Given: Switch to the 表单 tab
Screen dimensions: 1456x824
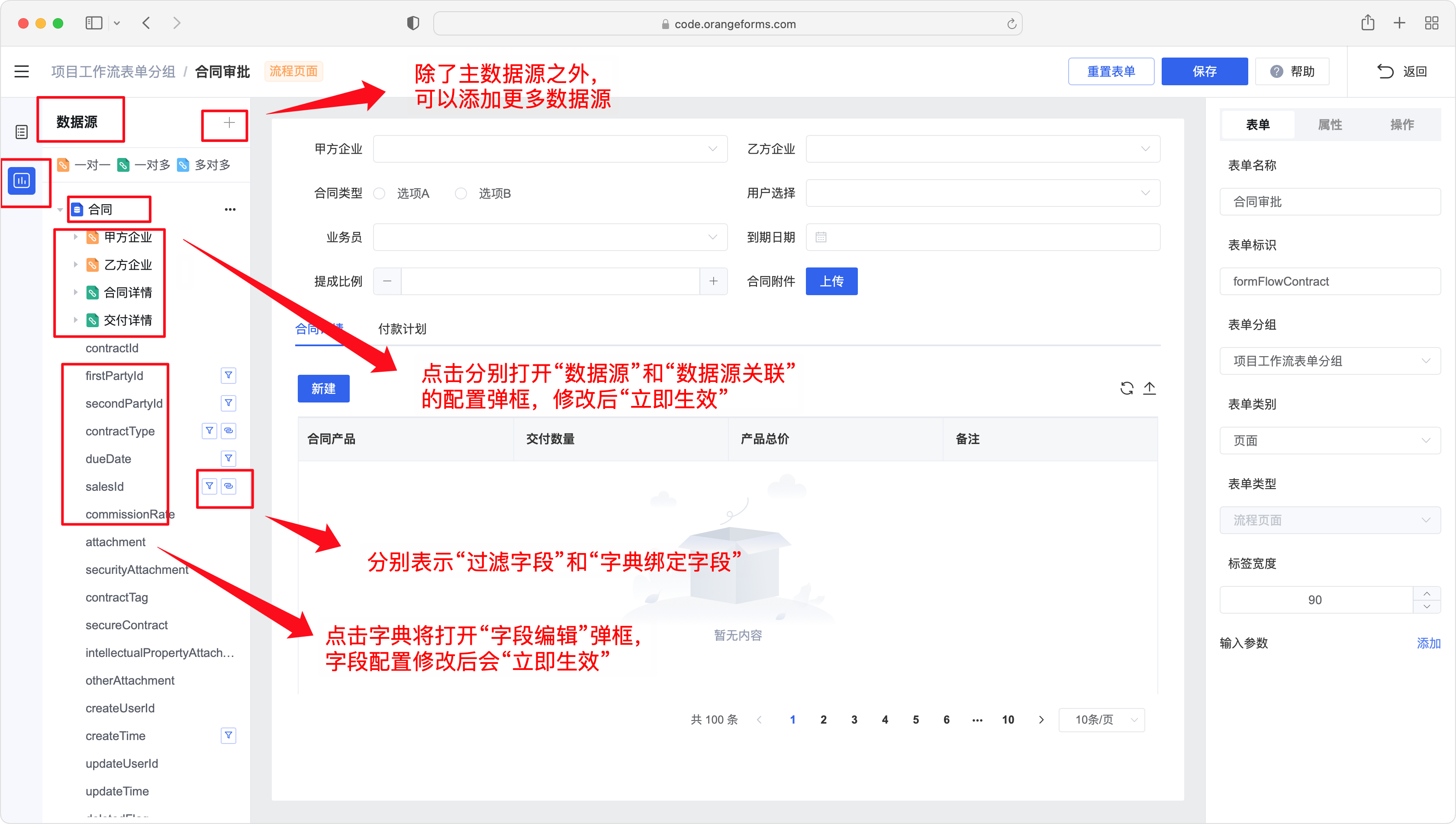Looking at the screenshot, I should click(x=1258, y=125).
